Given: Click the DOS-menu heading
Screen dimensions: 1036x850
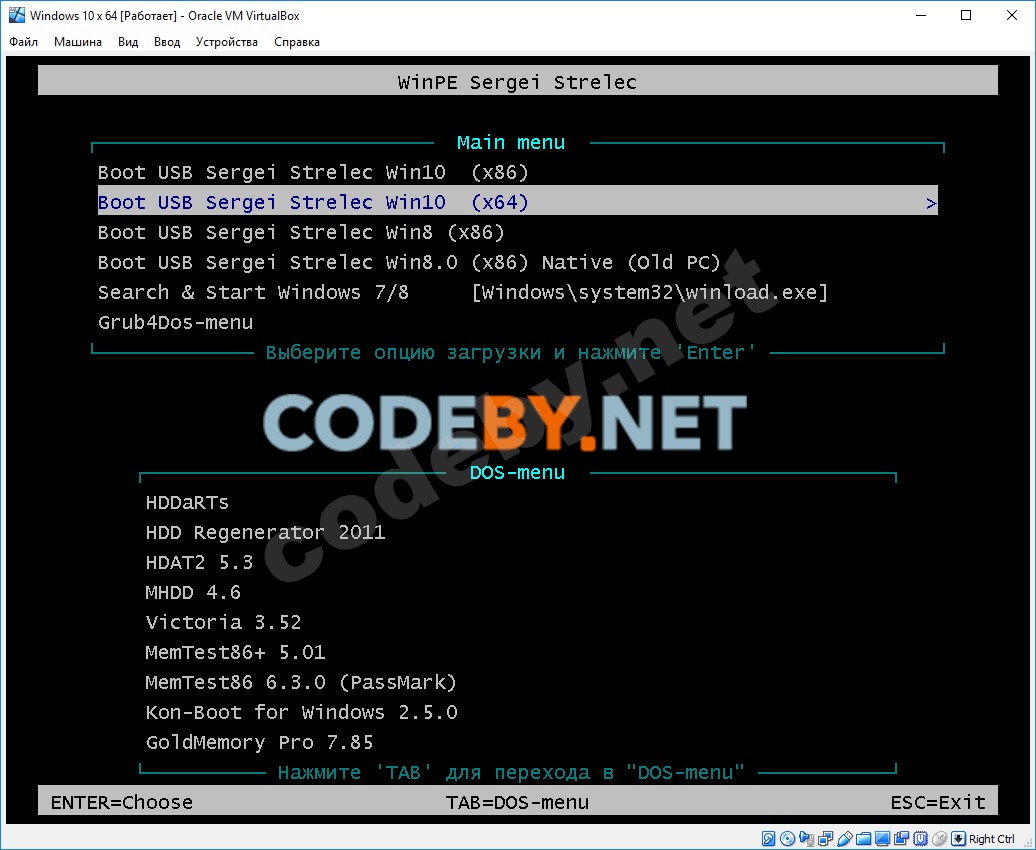Looking at the screenshot, I should (x=517, y=473).
